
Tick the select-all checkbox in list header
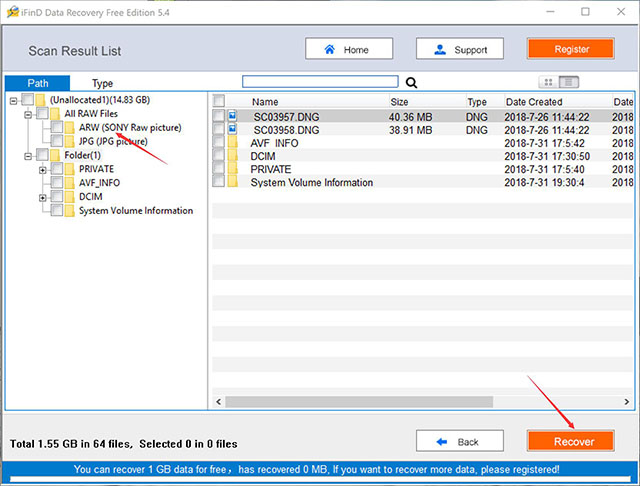[x=219, y=101]
